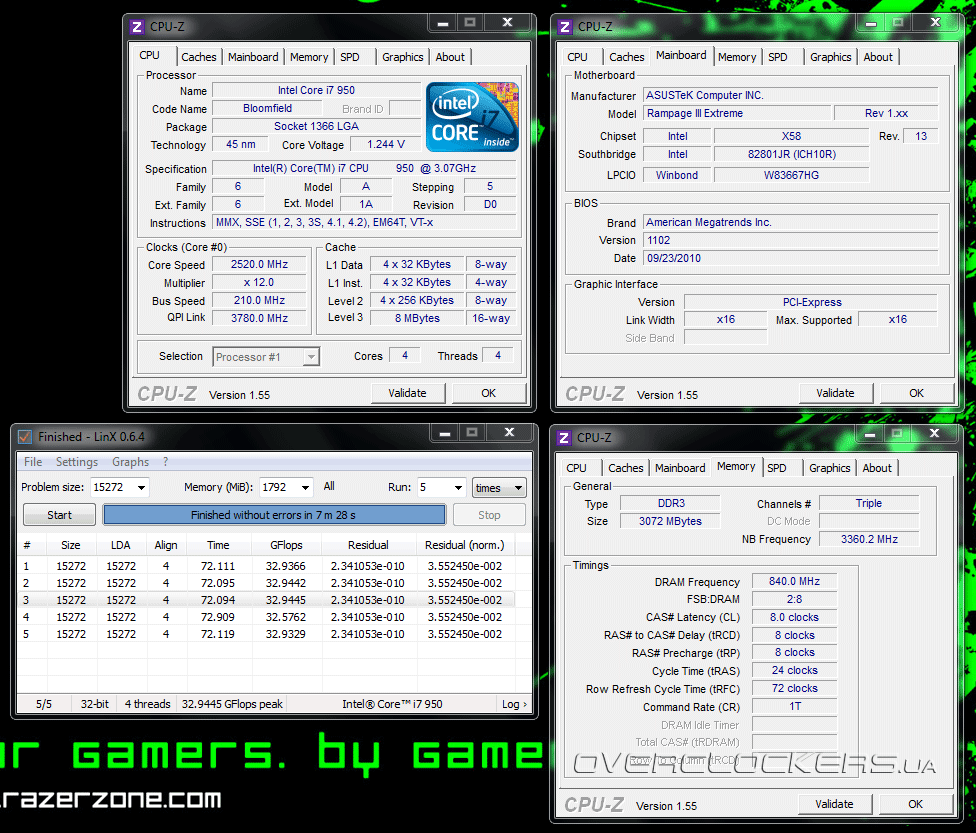Click Start button in LinX
The height and width of the screenshot is (833, 976).
pyautogui.click(x=59, y=515)
